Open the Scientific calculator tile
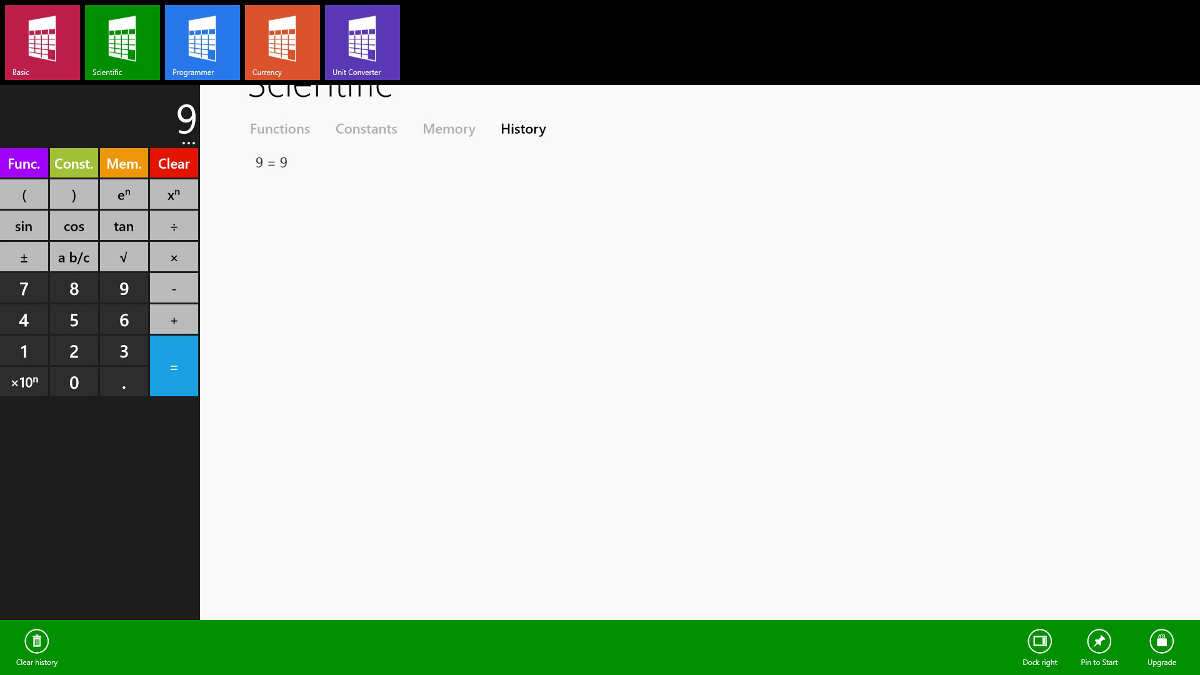1200x675 pixels. pos(122,42)
